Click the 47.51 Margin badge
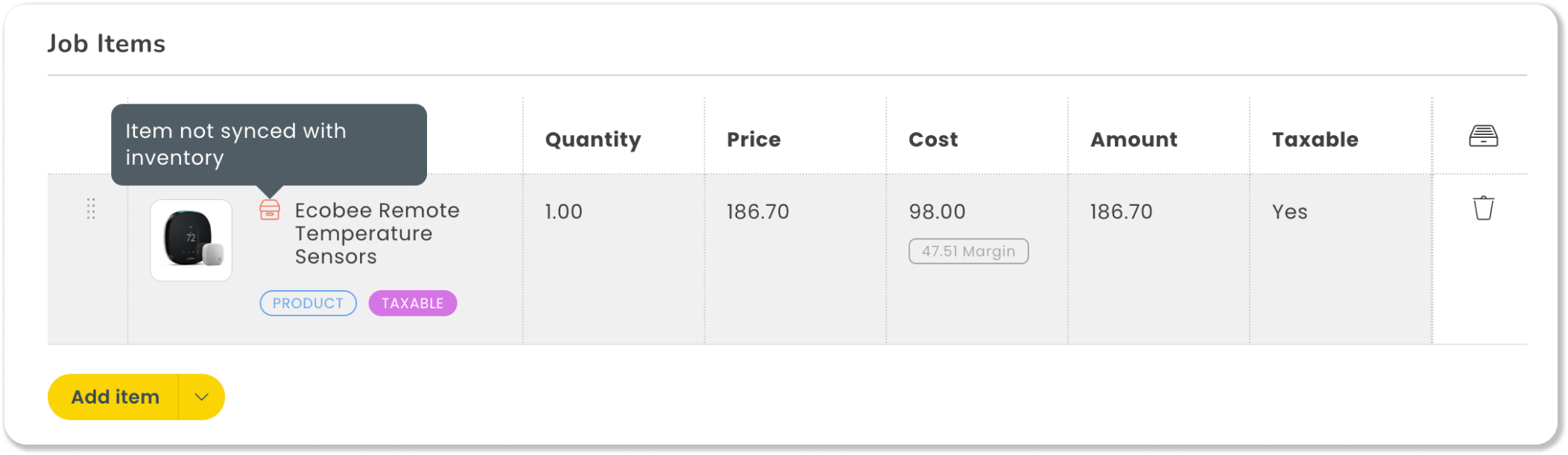 click(x=968, y=251)
